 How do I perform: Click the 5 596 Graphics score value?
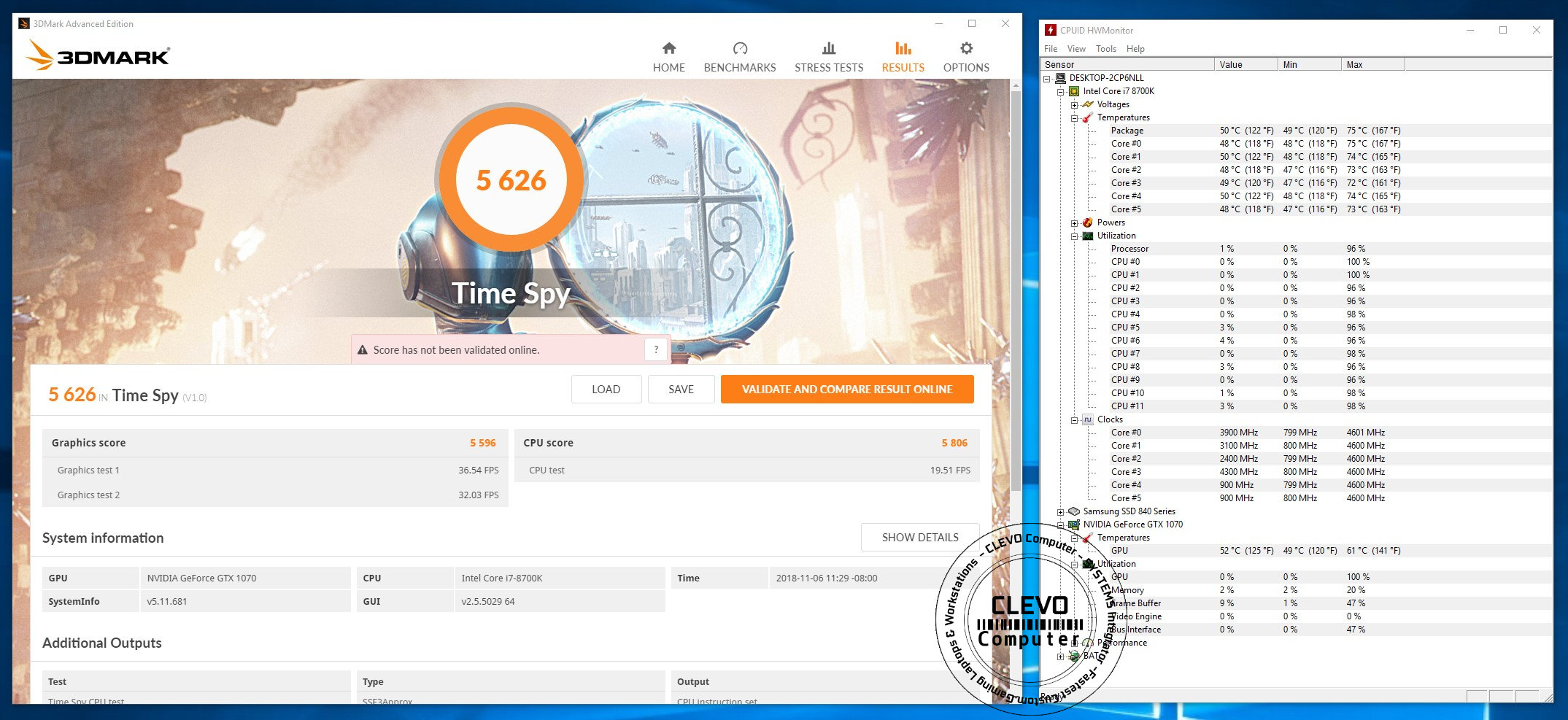482,443
